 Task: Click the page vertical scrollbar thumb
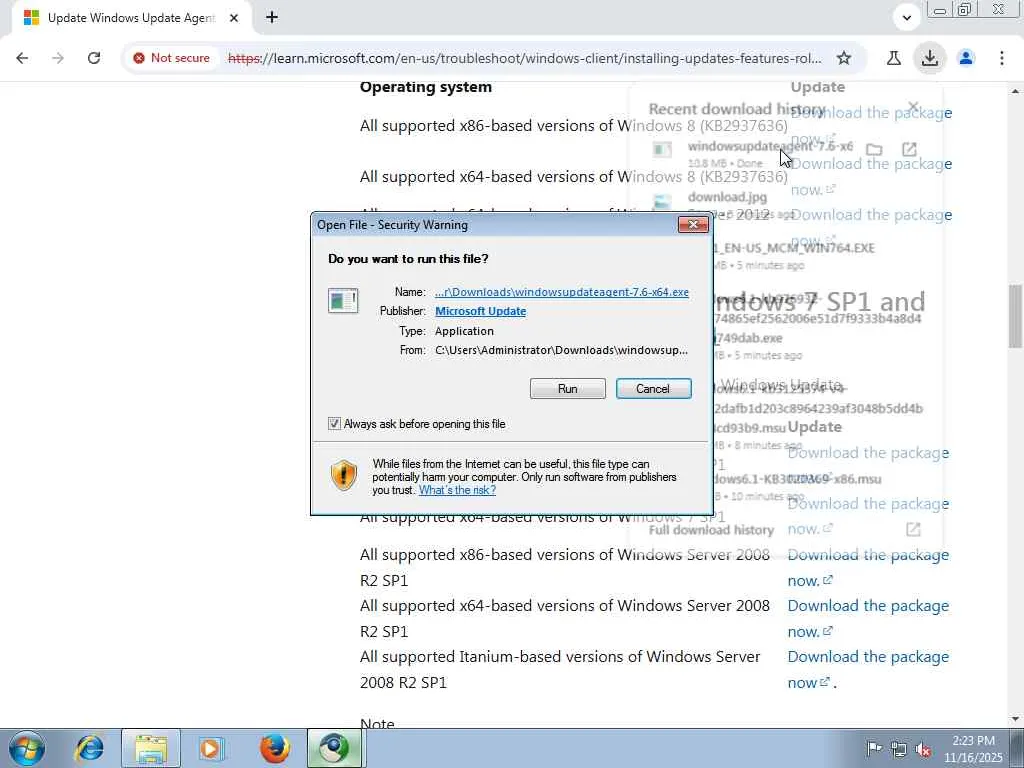tap(1015, 317)
